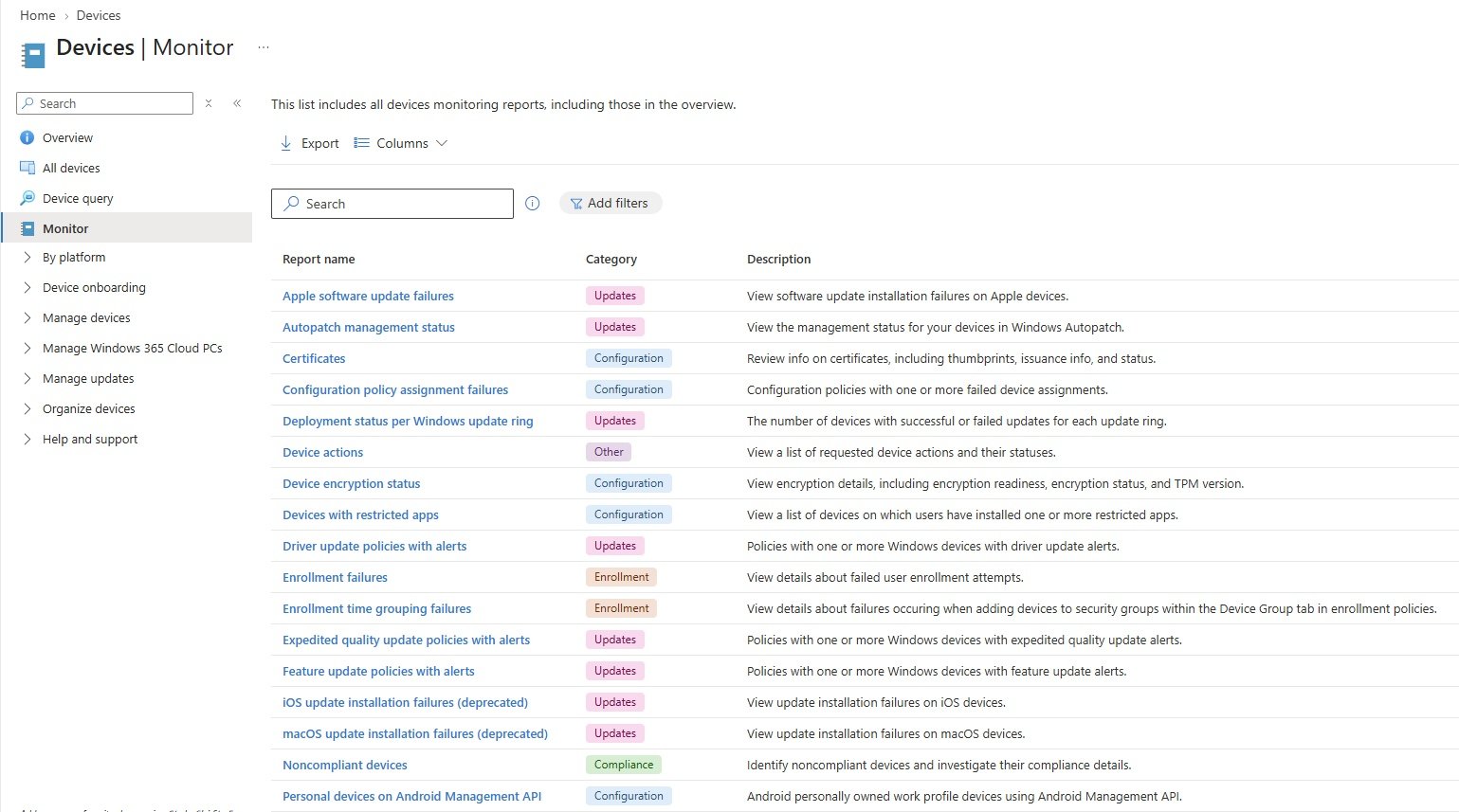Image resolution: width=1459 pixels, height=812 pixels.
Task: Open the ellipsis more options menu
Action: point(264,47)
